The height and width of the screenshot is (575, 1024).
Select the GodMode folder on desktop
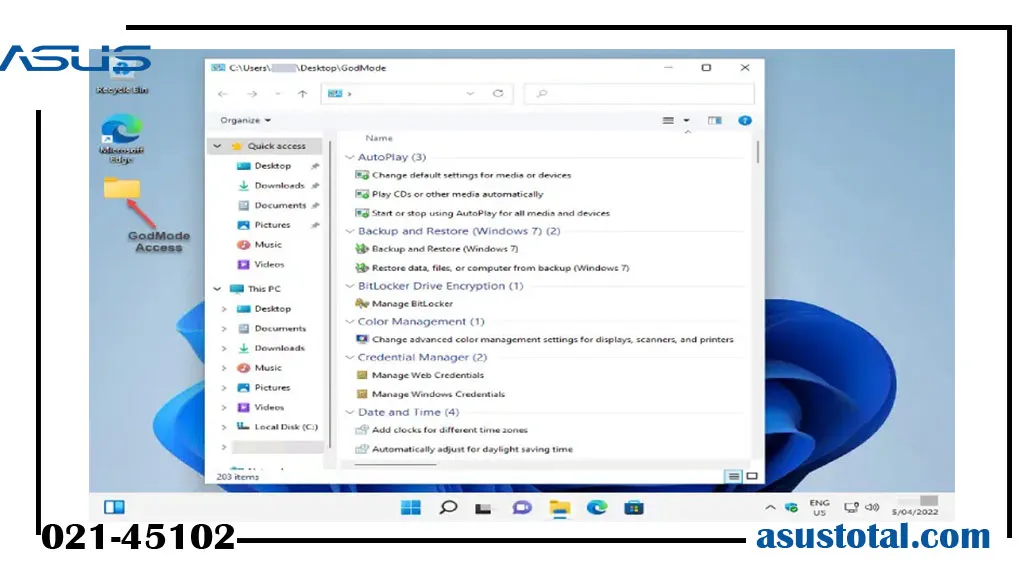(122, 188)
